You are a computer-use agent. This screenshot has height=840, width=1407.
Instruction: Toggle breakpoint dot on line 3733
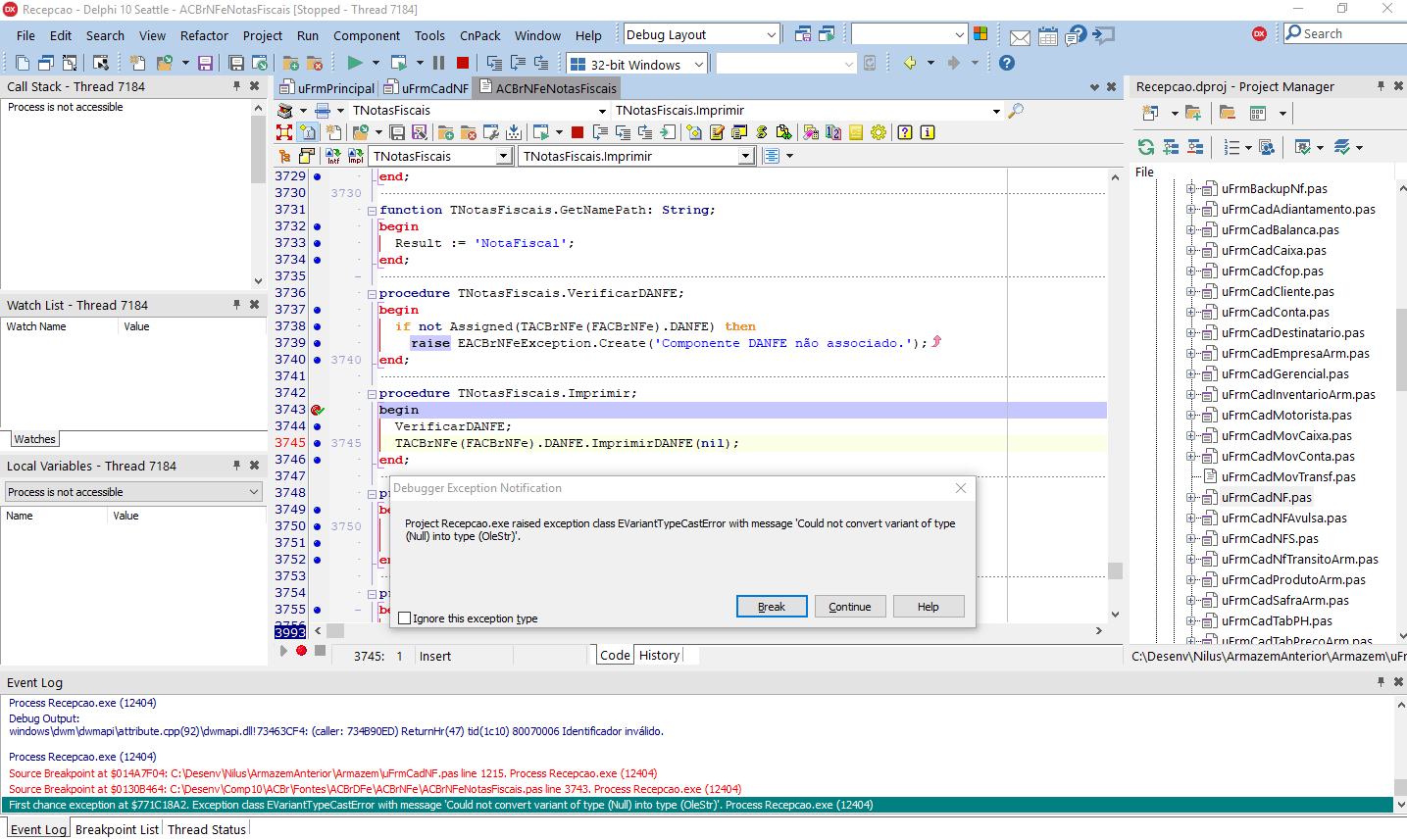317,243
